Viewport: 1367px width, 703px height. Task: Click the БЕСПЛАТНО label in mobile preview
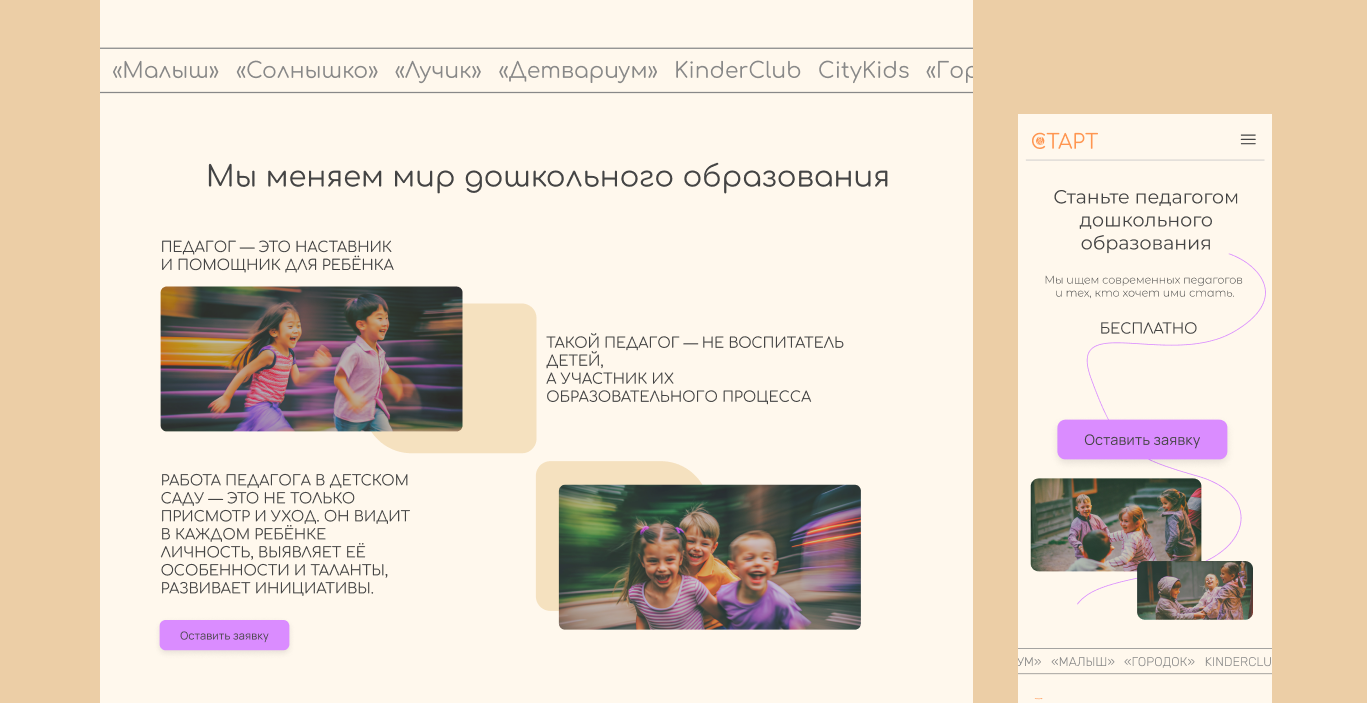point(1148,328)
